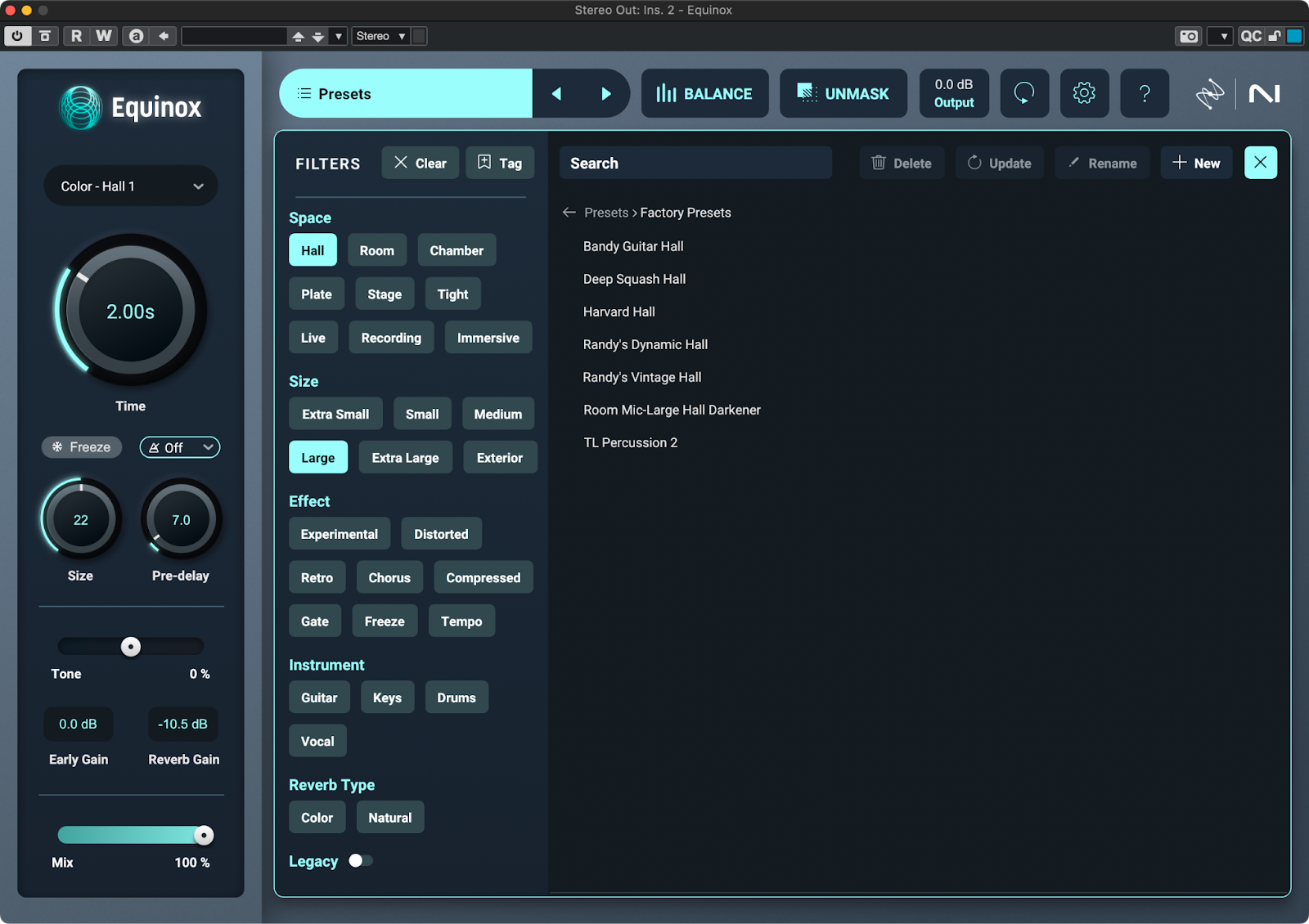1309x924 pixels.
Task: Toggle the Hall space filter
Action: pos(313,251)
